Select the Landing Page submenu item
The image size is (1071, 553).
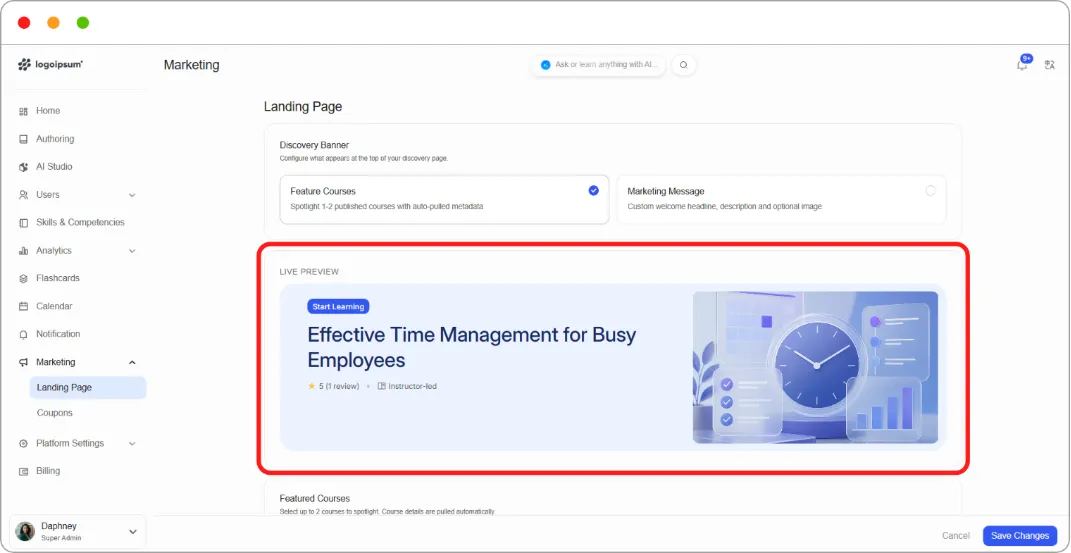pos(87,388)
